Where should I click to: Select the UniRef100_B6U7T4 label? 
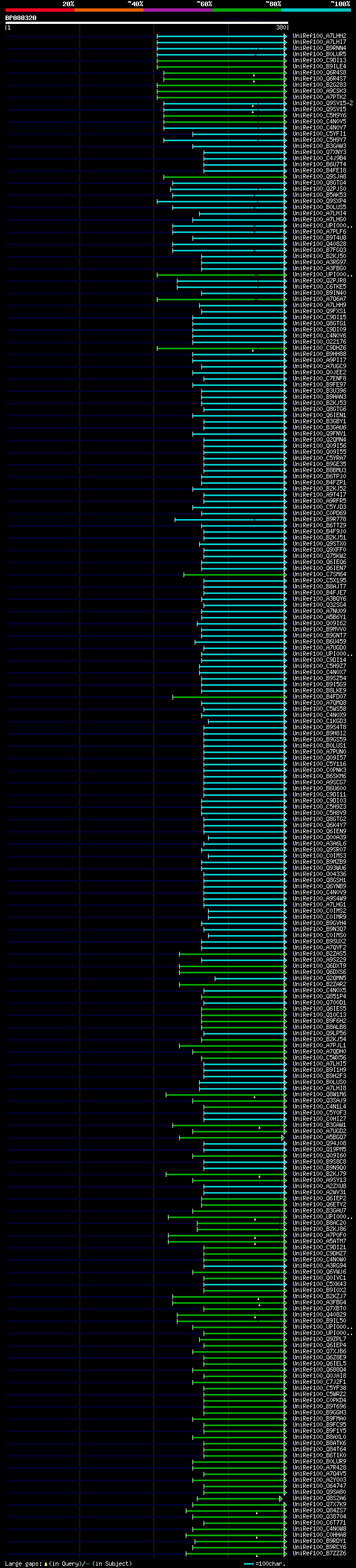click(x=319, y=164)
